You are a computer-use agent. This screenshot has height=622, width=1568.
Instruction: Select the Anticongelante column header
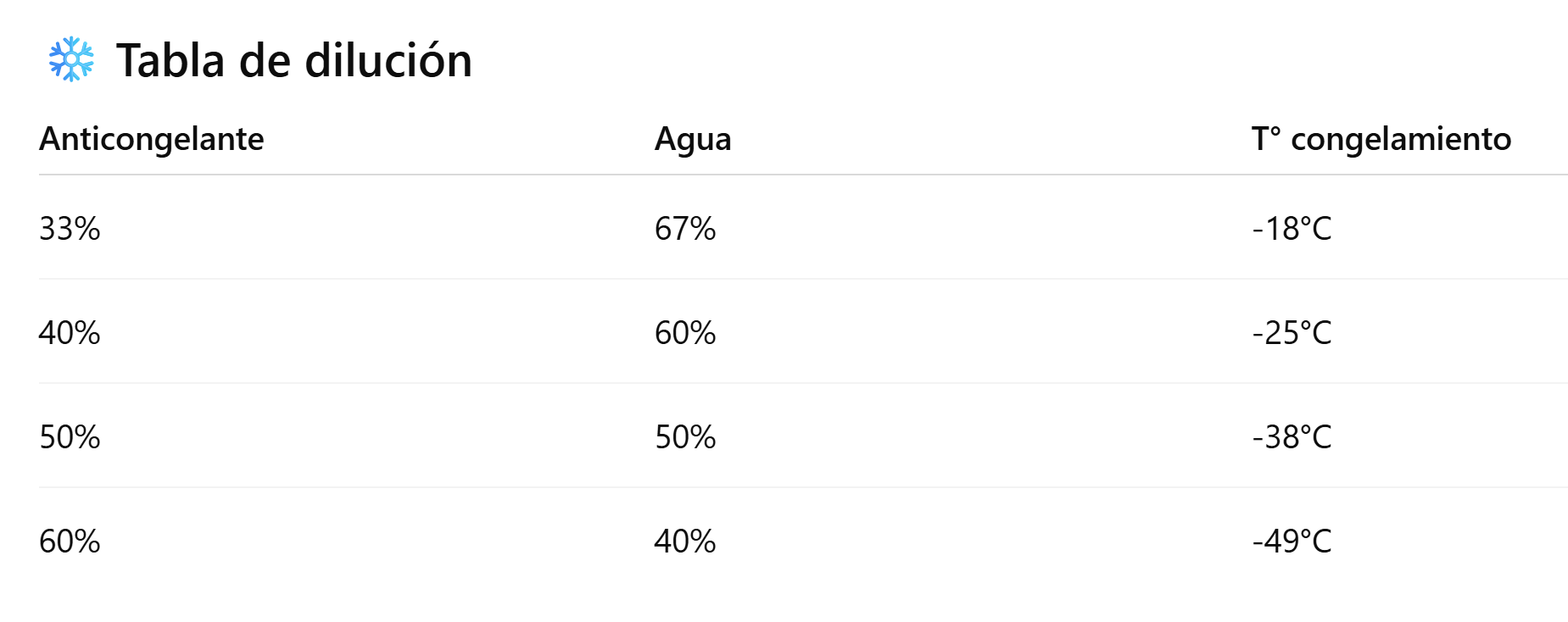click(x=152, y=139)
